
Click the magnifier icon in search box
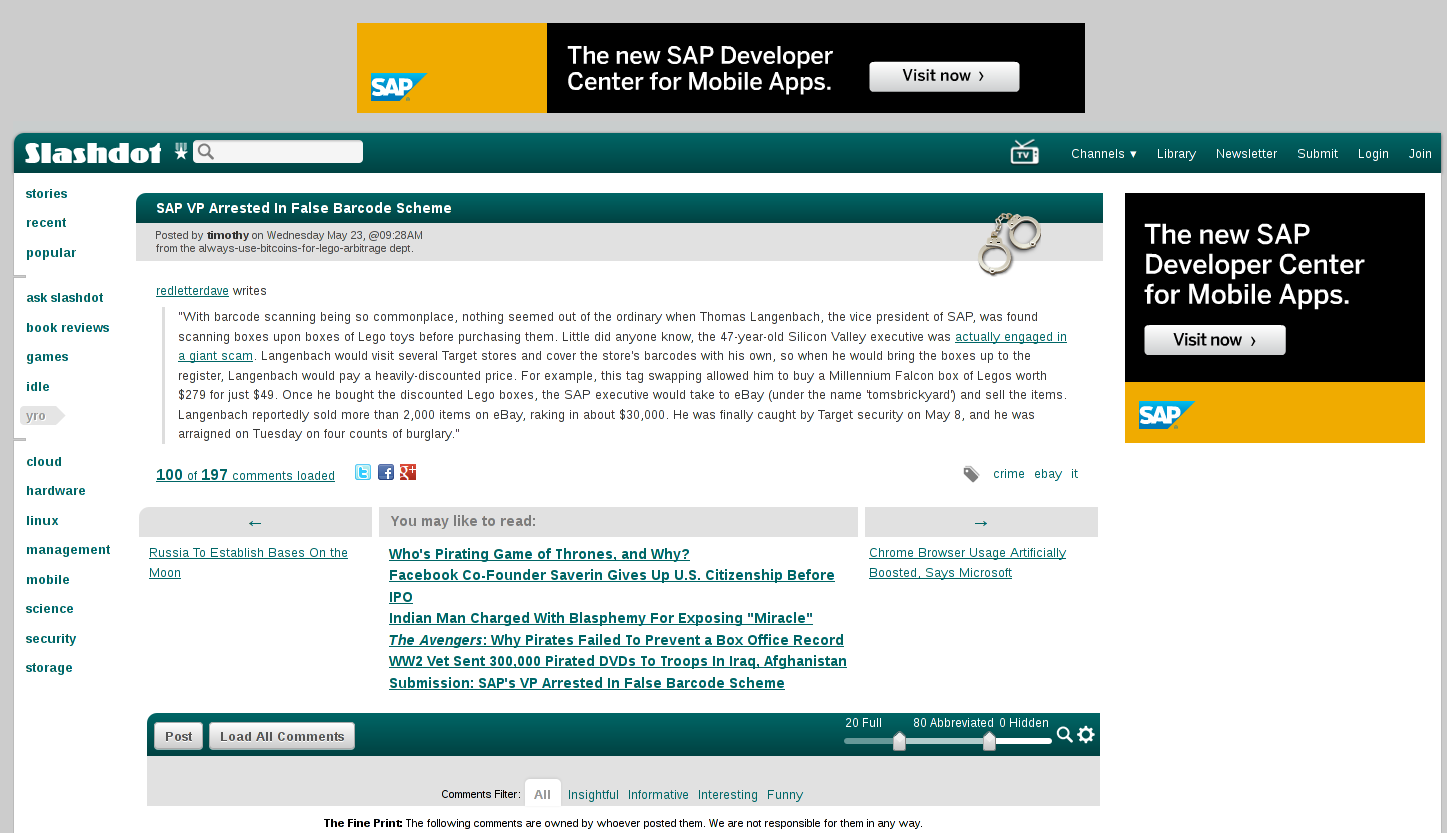coord(205,152)
